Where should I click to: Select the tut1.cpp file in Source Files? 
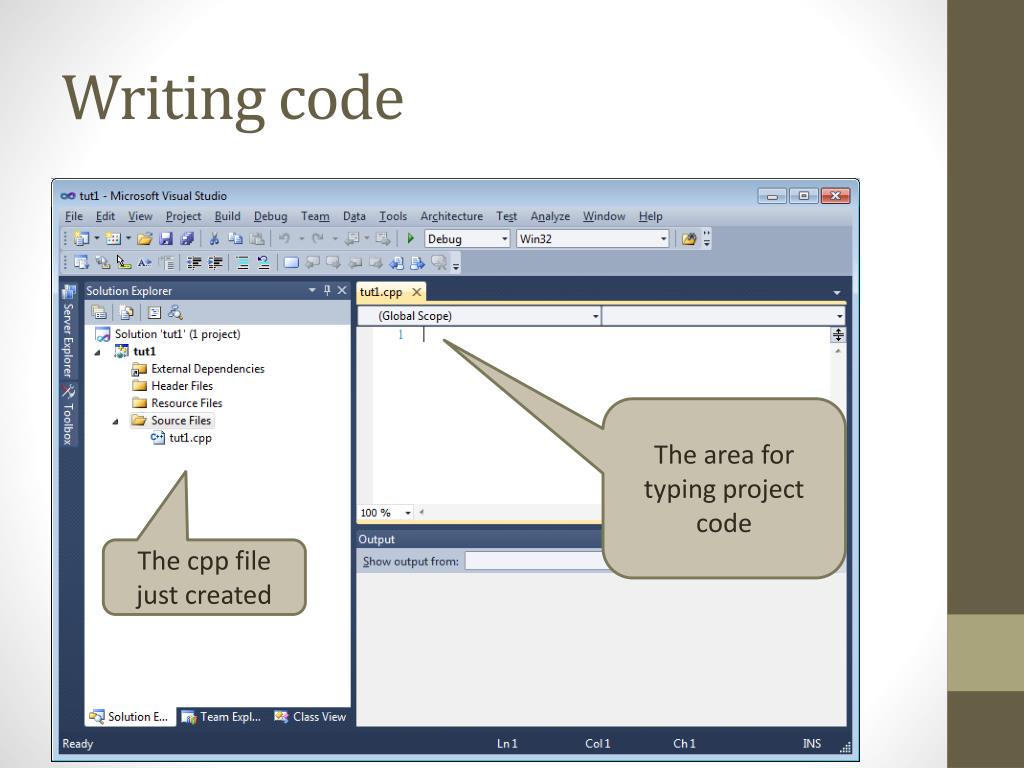tap(182, 438)
